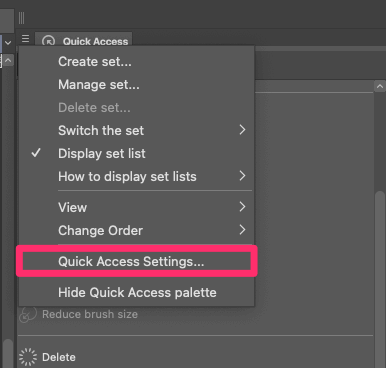Click the Delete command in list
The width and height of the screenshot is (386, 368).
pos(59,357)
